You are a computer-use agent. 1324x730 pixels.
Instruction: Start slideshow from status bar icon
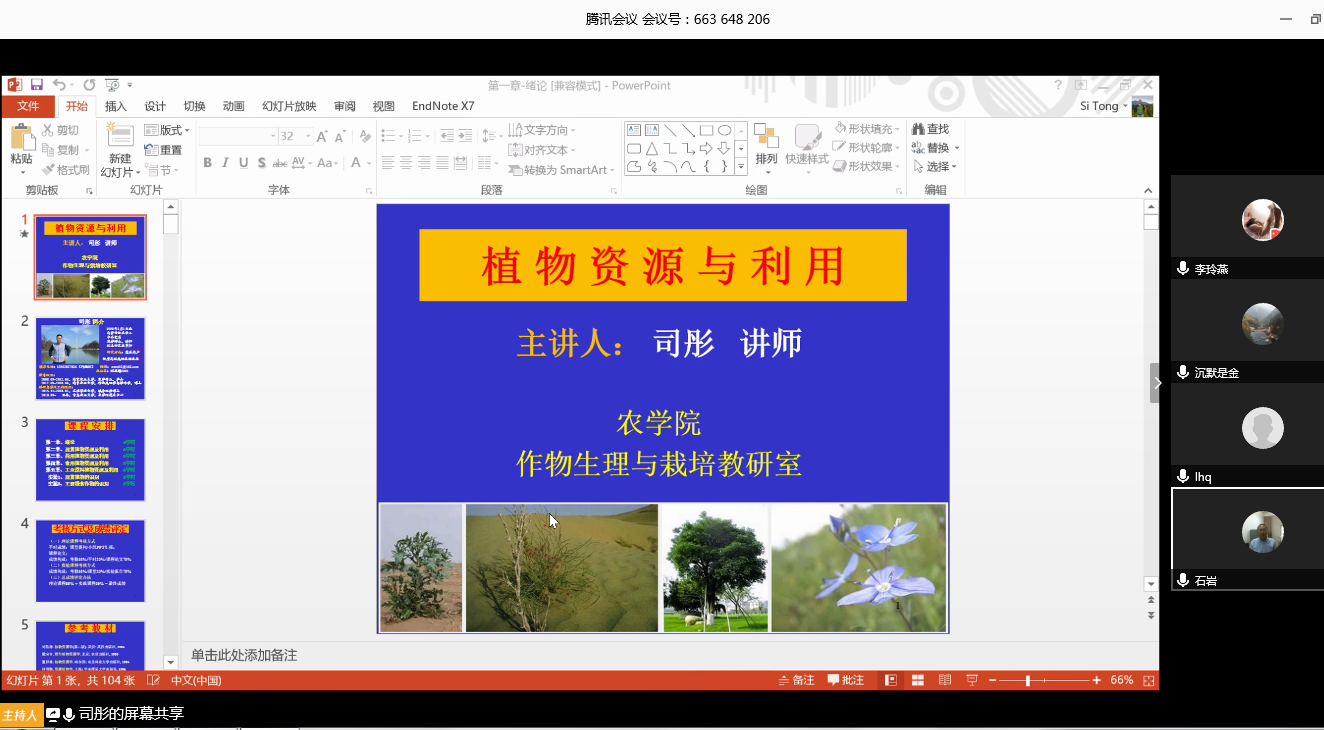971,680
